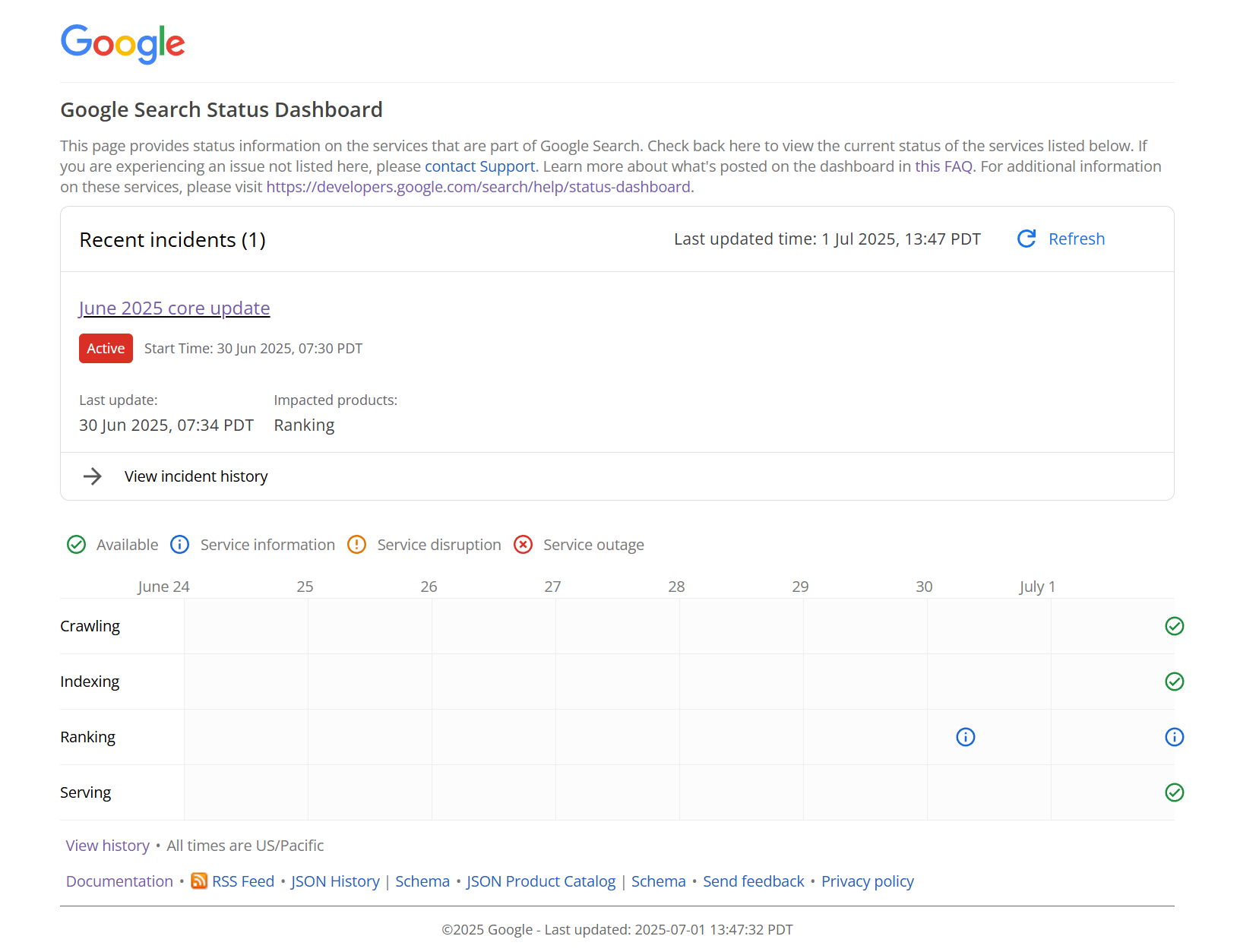Open the JSON History link
This screenshot has width=1240, height=952.
pyautogui.click(x=336, y=881)
